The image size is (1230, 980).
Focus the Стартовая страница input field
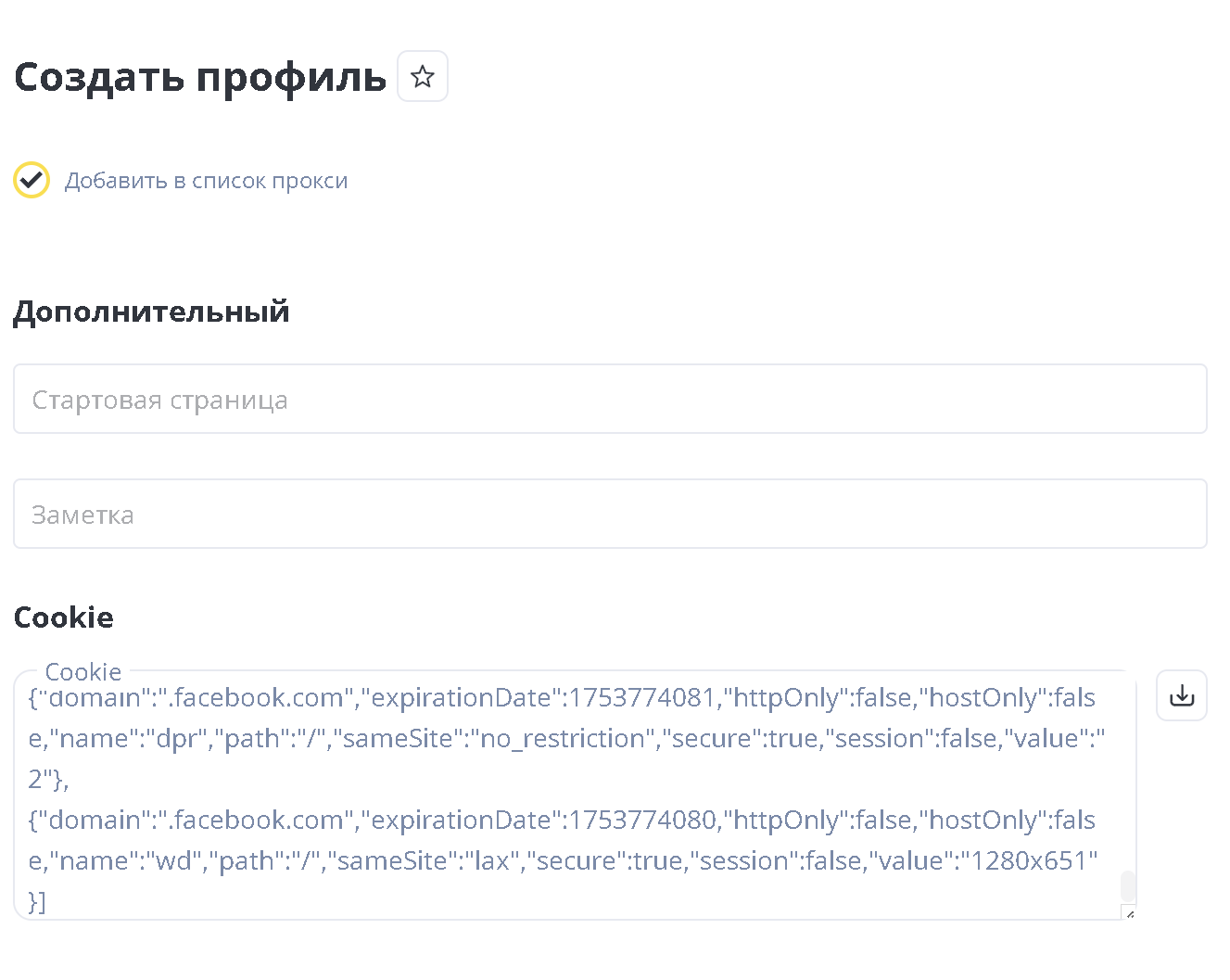610,399
